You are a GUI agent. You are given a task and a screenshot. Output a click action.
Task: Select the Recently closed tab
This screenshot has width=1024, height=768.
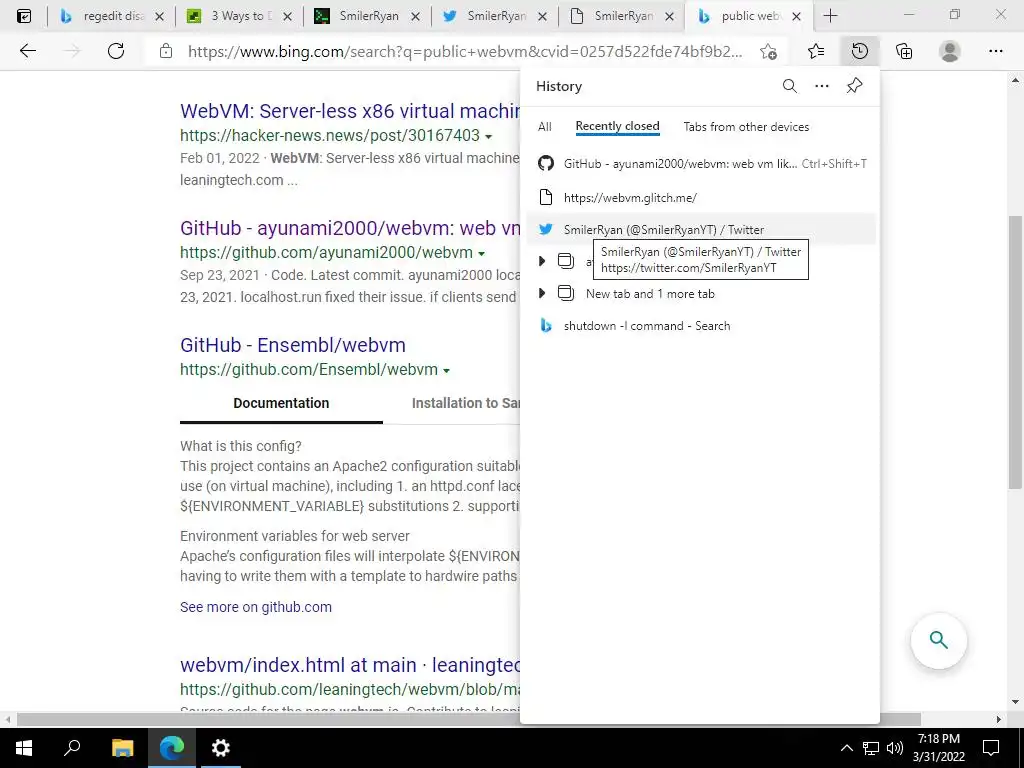617,127
